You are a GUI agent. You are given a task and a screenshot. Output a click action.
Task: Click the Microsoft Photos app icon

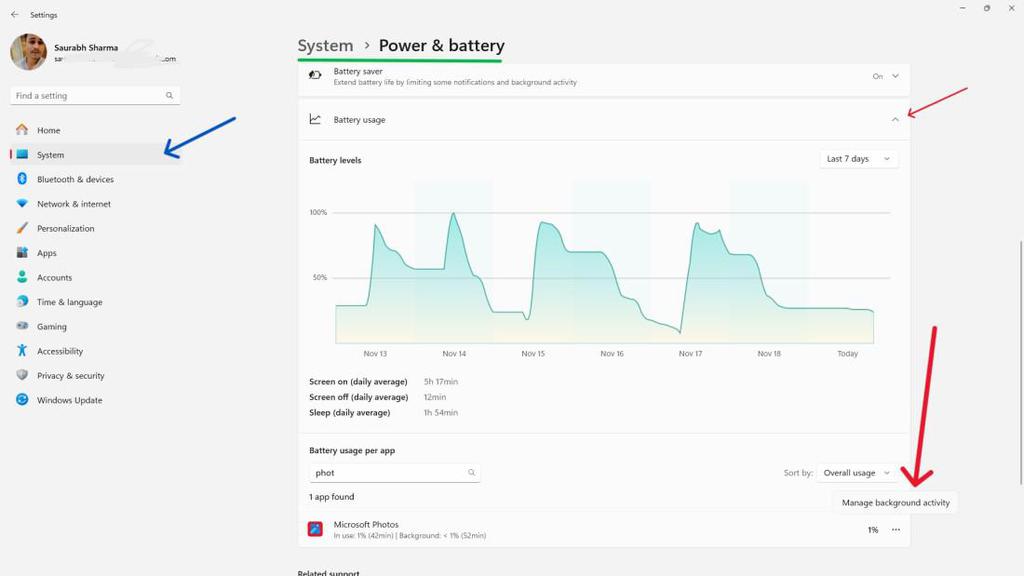click(315, 529)
